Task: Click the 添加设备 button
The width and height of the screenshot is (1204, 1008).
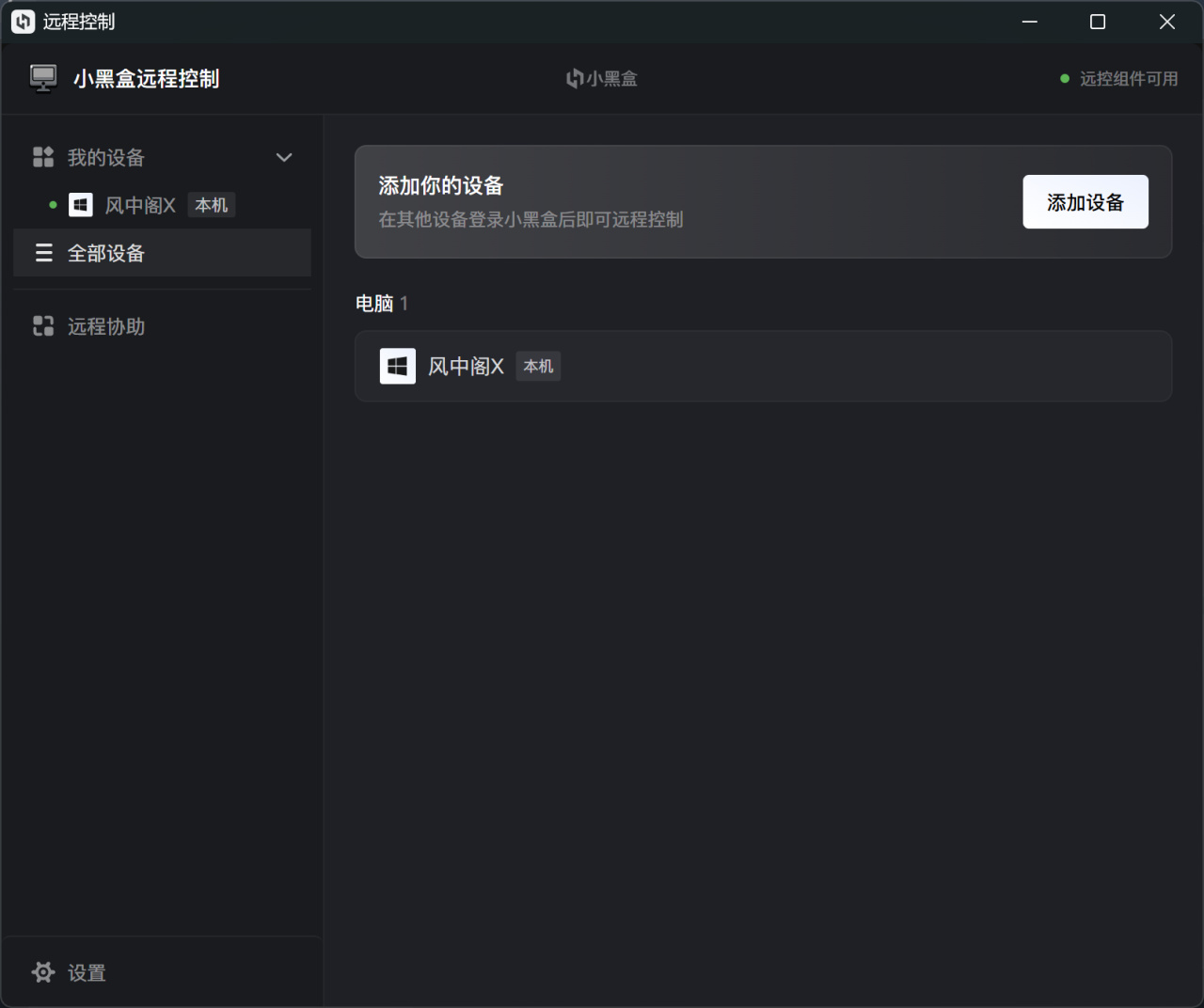Action: [x=1085, y=202]
